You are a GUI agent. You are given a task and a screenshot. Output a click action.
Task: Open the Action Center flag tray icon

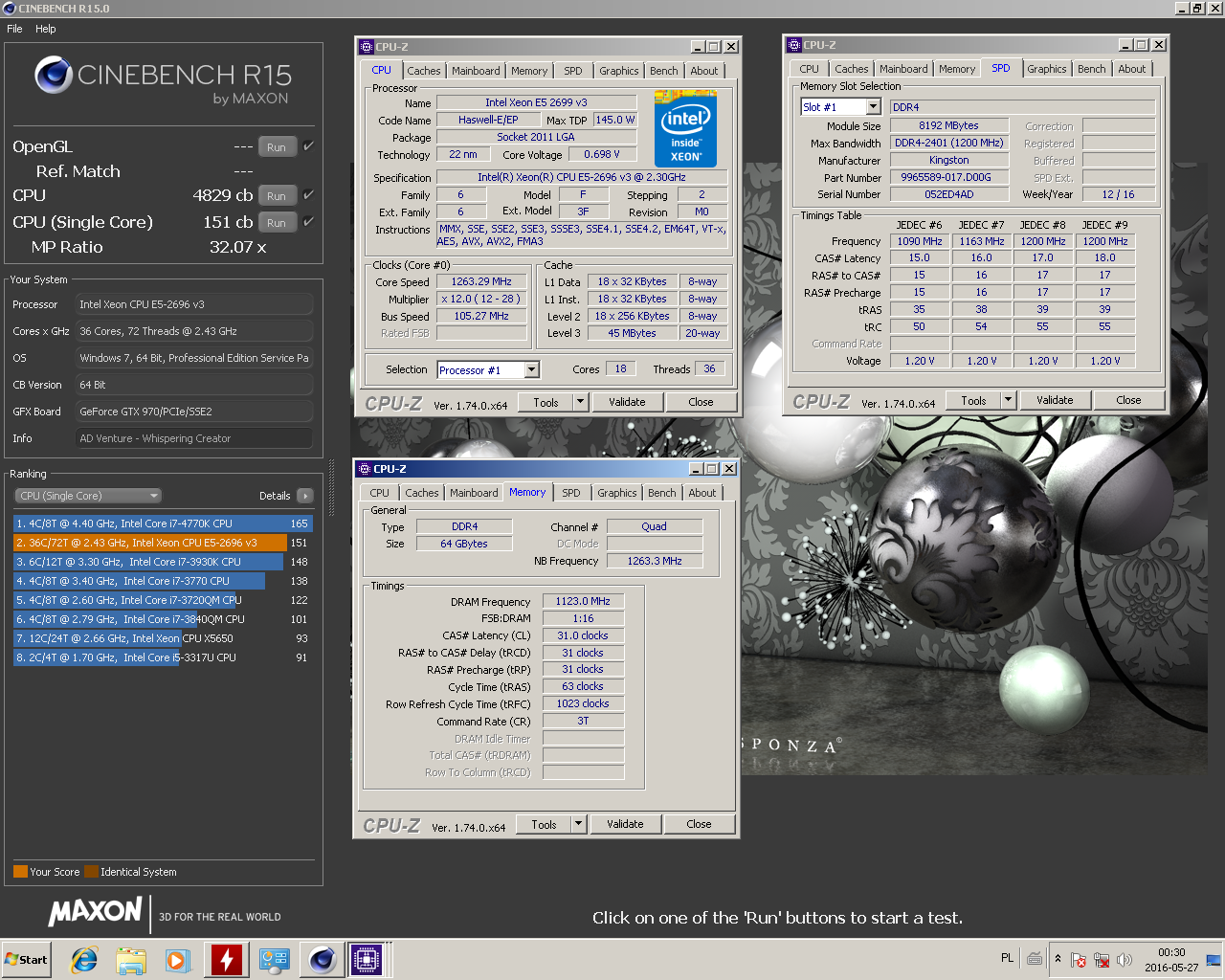[1079, 959]
